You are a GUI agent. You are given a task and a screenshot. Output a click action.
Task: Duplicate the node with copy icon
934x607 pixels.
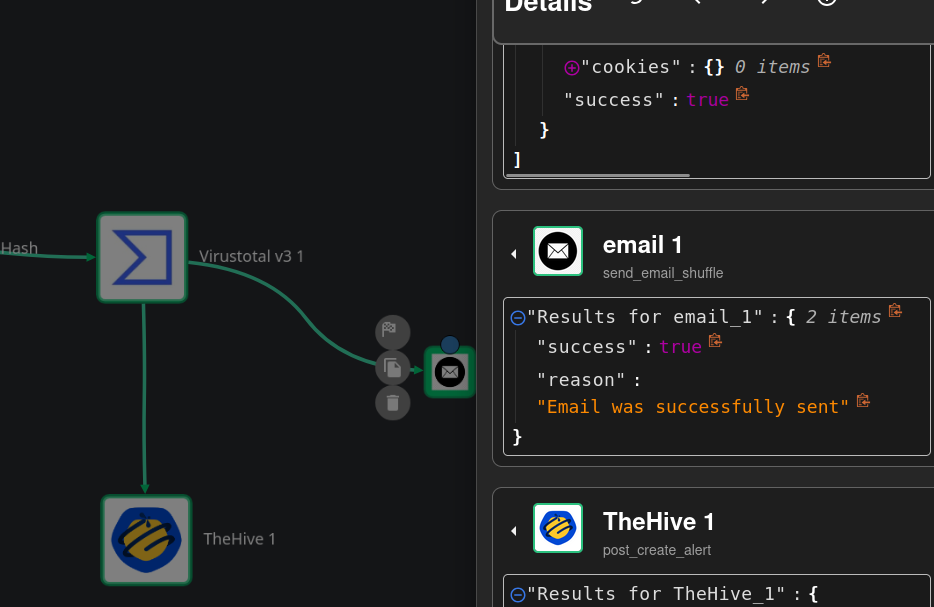[392, 368]
